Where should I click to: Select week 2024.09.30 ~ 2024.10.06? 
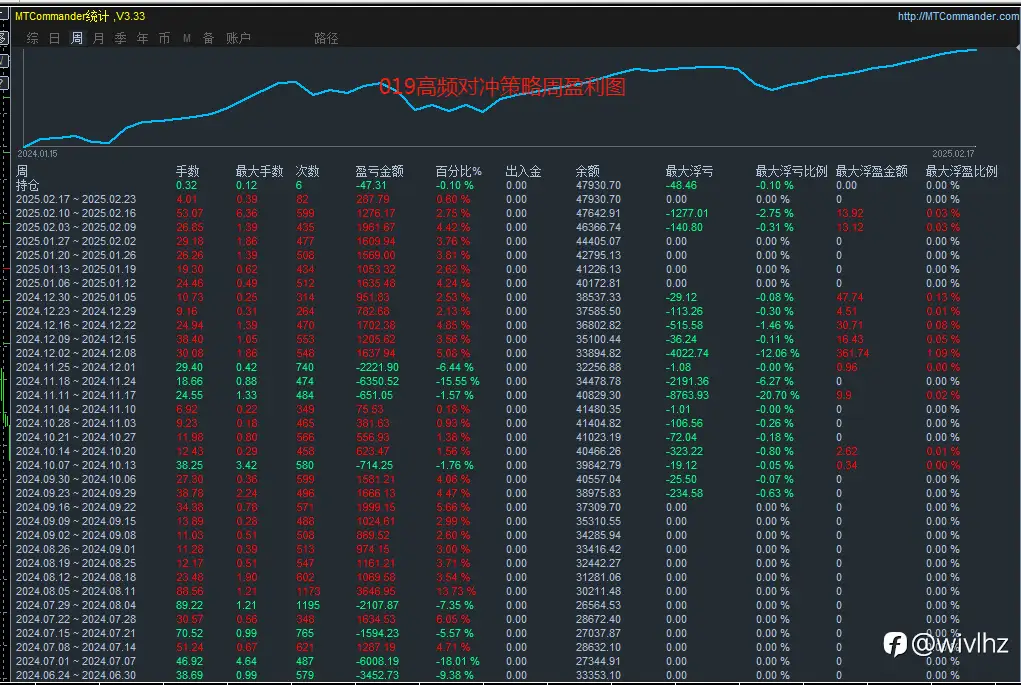point(76,479)
